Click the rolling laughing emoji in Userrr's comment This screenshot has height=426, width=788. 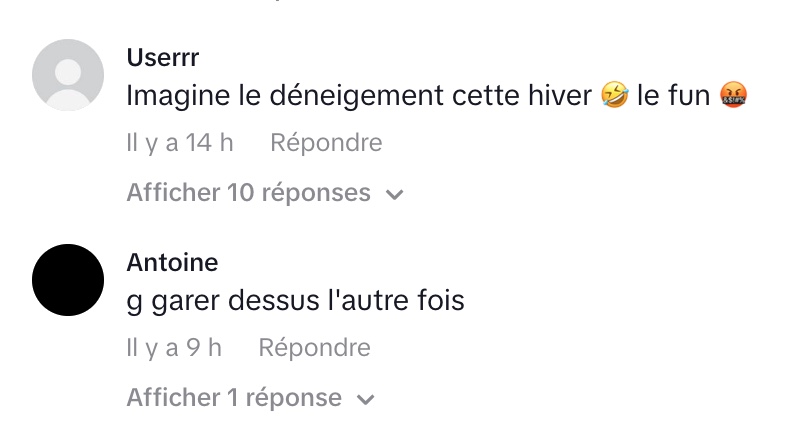coord(615,95)
